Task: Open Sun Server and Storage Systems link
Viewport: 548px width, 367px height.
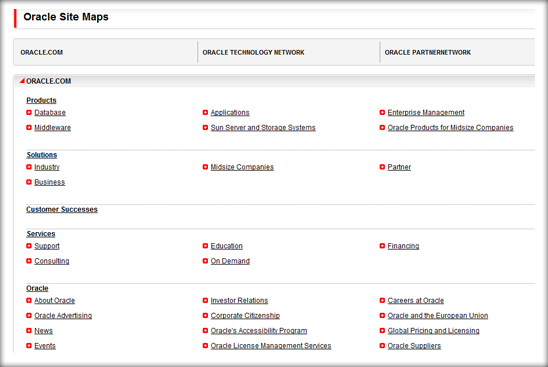Action: point(263,128)
